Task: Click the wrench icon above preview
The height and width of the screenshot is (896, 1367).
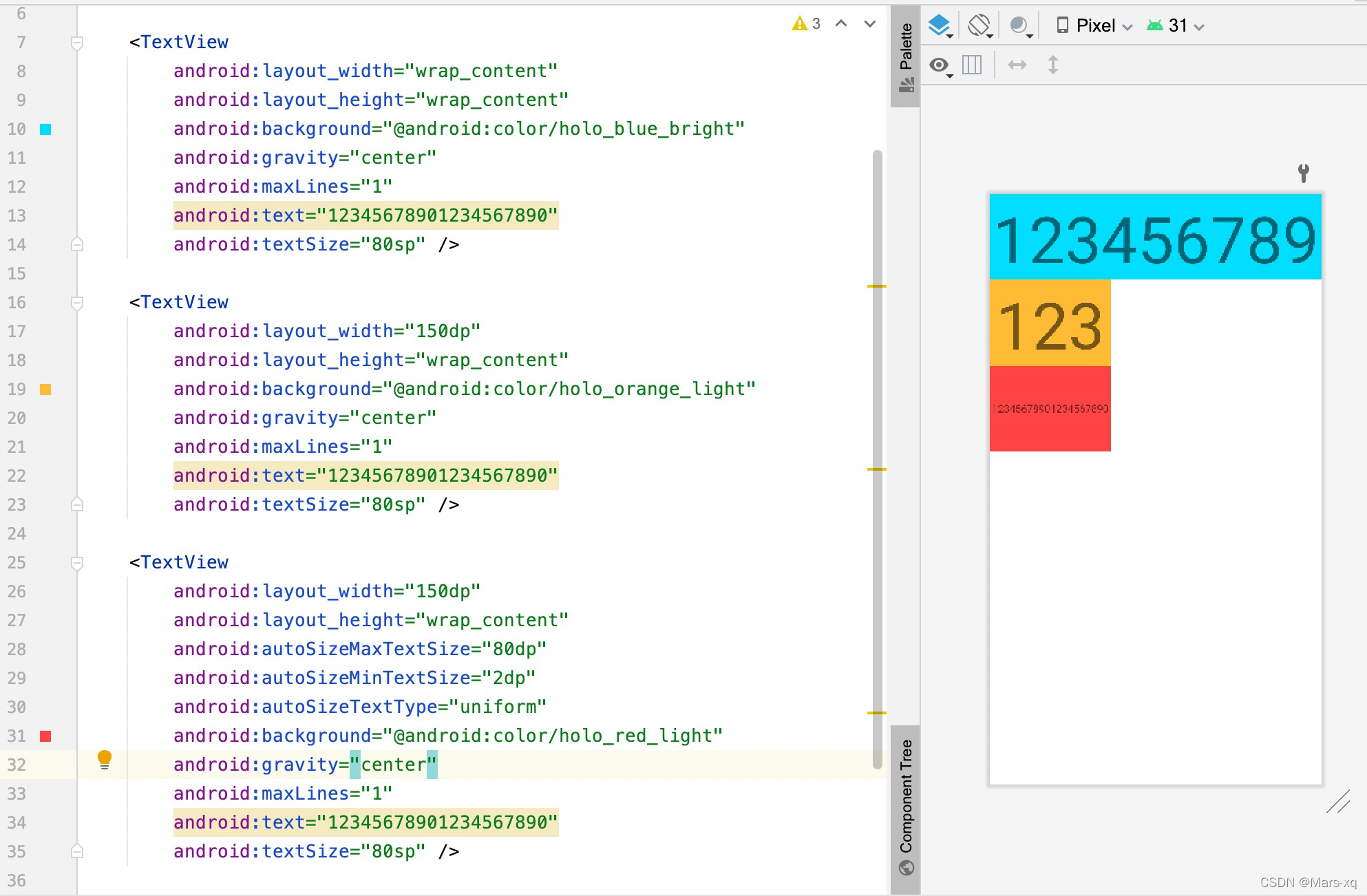Action: (1303, 172)
